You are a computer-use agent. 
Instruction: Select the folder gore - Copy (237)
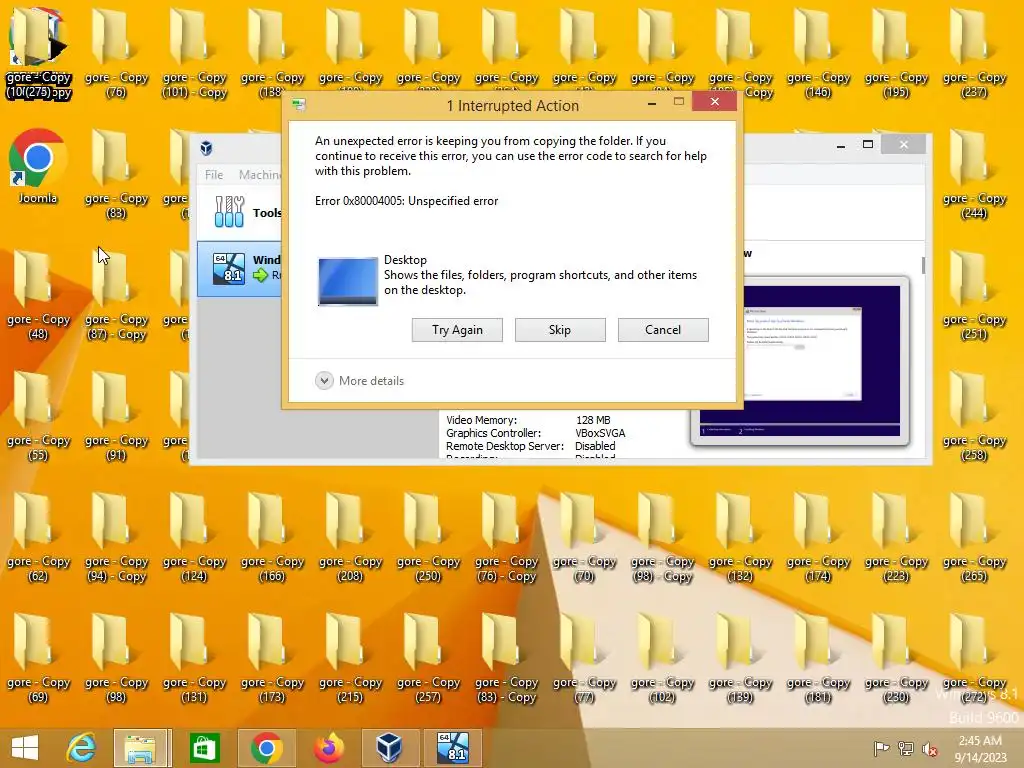pos(974,54)
